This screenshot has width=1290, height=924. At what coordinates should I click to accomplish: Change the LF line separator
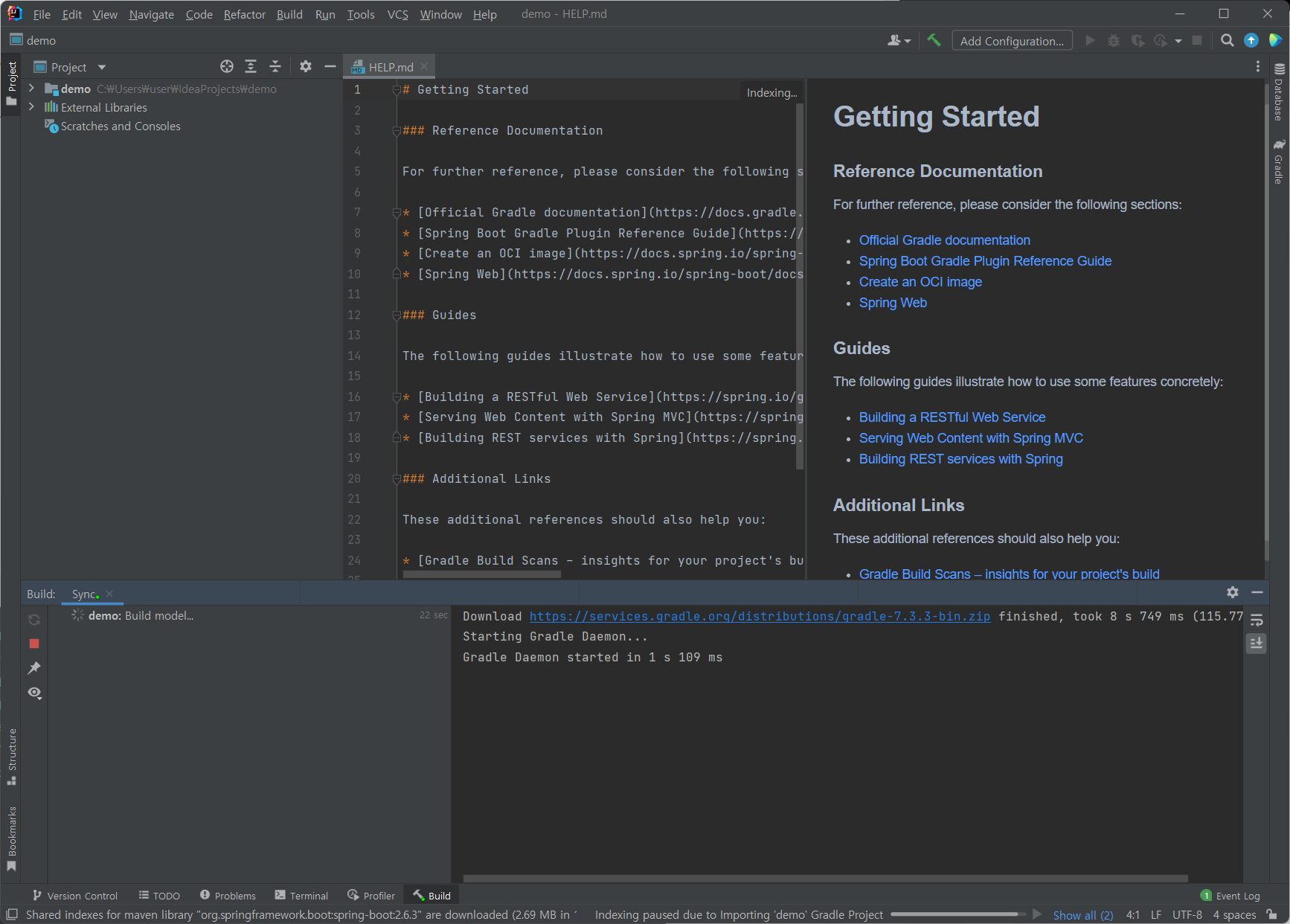pyautogui.click(x=1155, y=914)
